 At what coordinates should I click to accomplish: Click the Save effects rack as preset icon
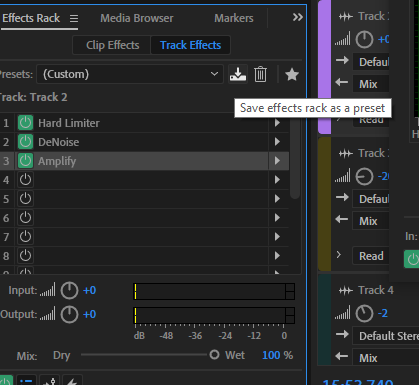[x=238, y=74]
